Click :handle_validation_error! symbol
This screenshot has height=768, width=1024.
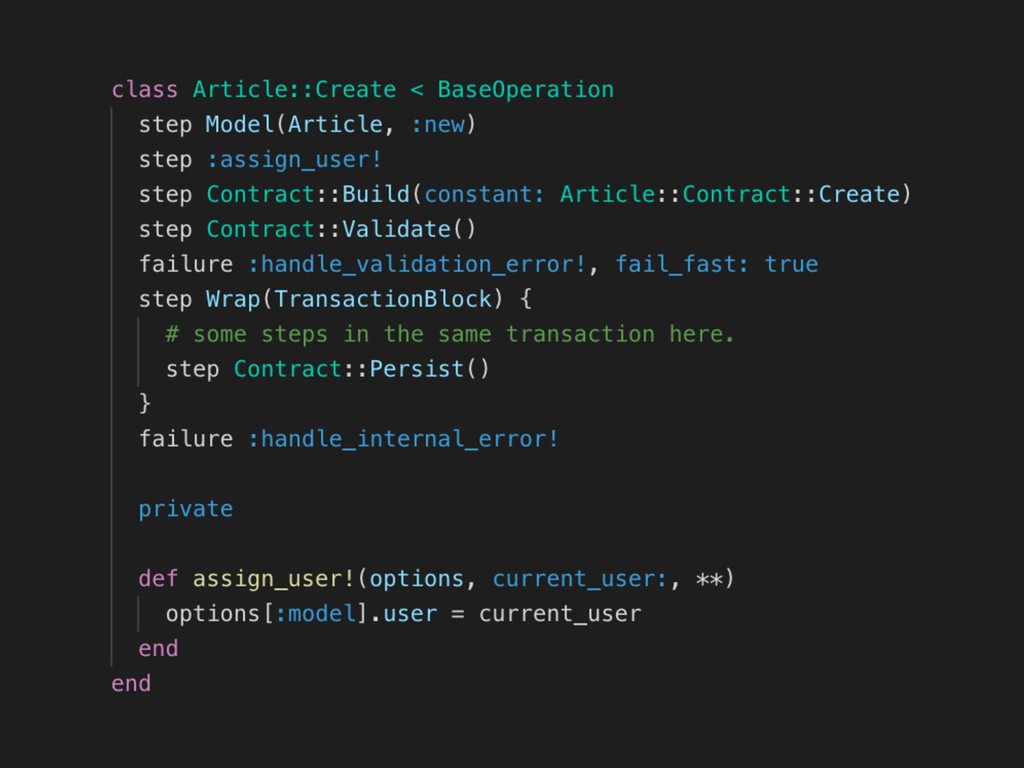click(x=417, y=264)
